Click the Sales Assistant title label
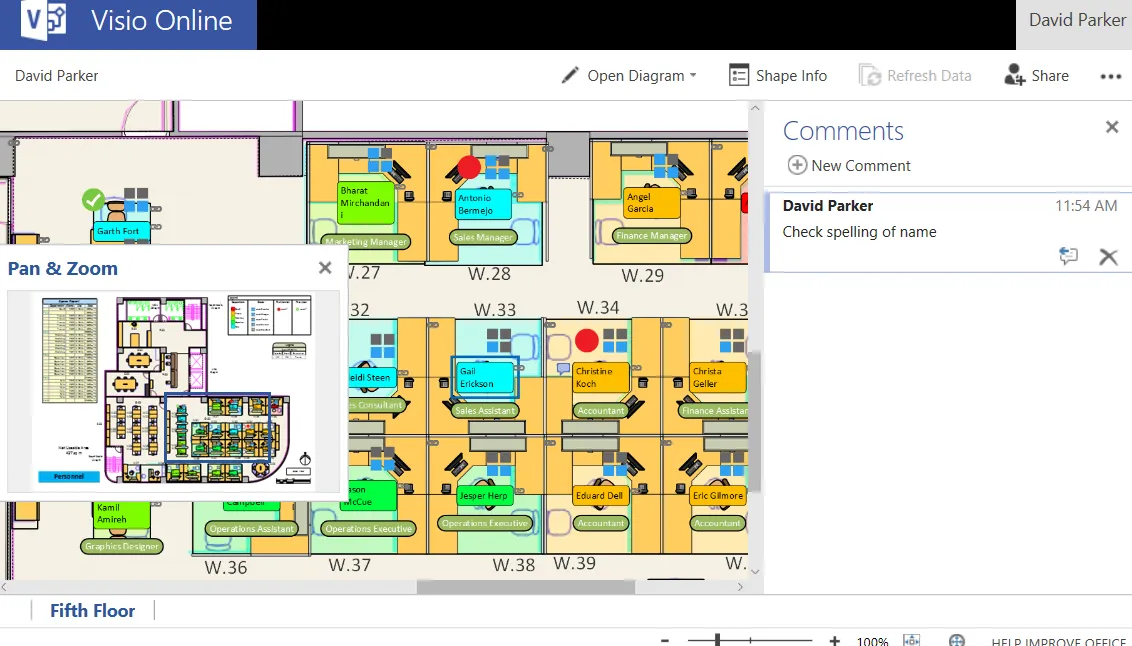 485,410
